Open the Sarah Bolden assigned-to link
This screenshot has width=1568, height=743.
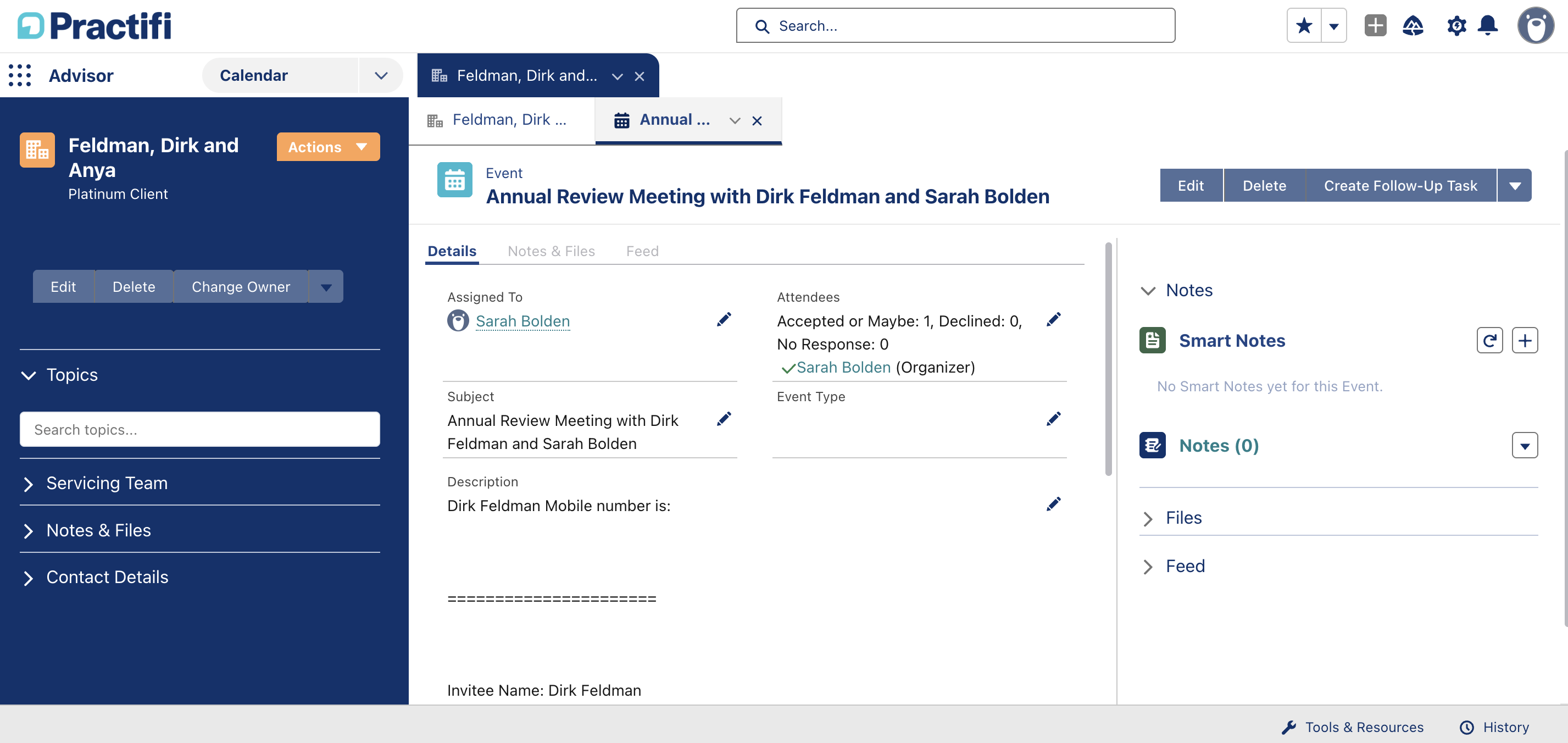pos(522,321)
